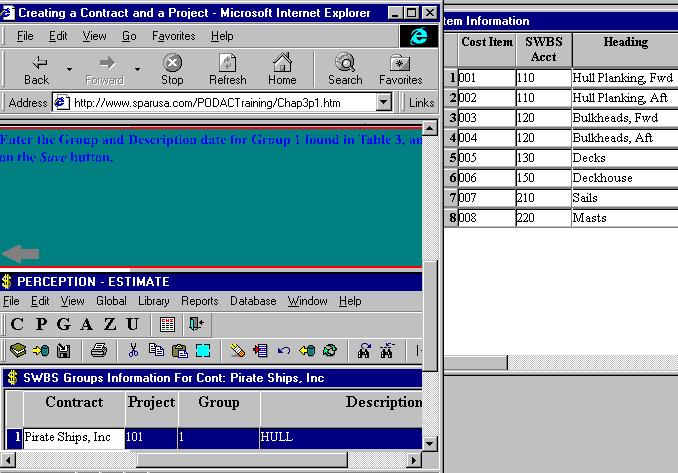Go to Home page in Internet Explorer
Viewport: 678px width, 473px height.
(282, 70)
